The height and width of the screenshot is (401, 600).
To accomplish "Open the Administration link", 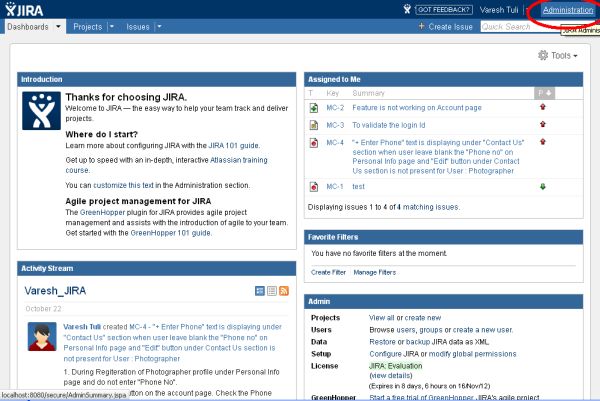I will 568,10.
